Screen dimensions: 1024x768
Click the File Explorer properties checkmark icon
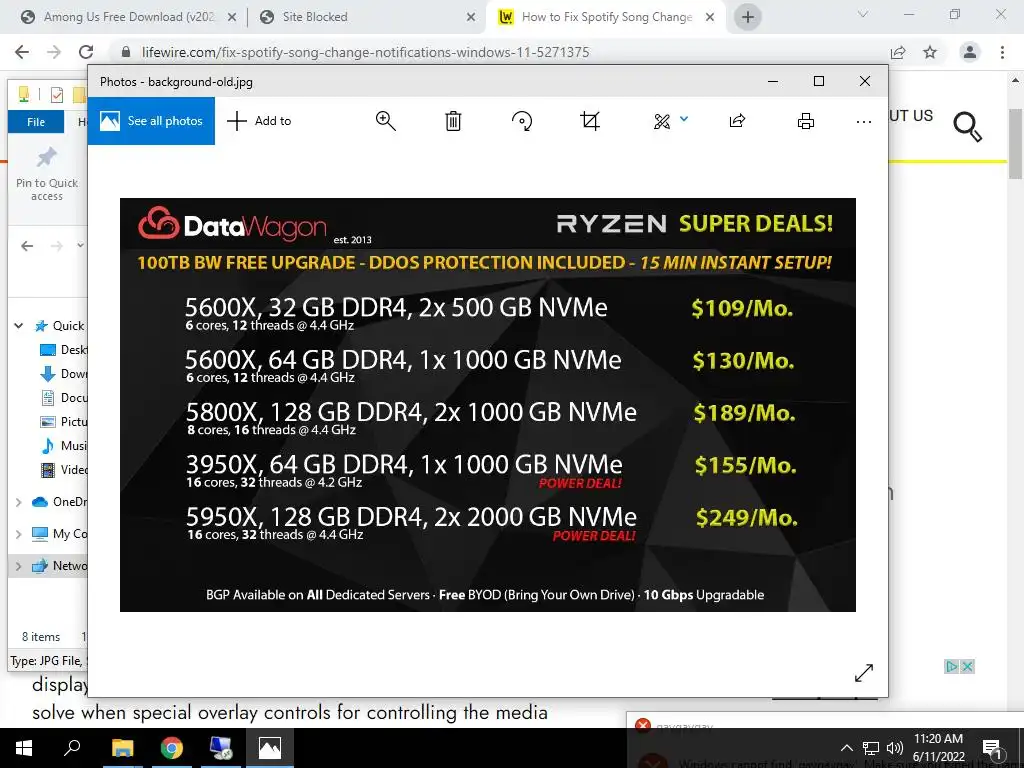[57, 95]
